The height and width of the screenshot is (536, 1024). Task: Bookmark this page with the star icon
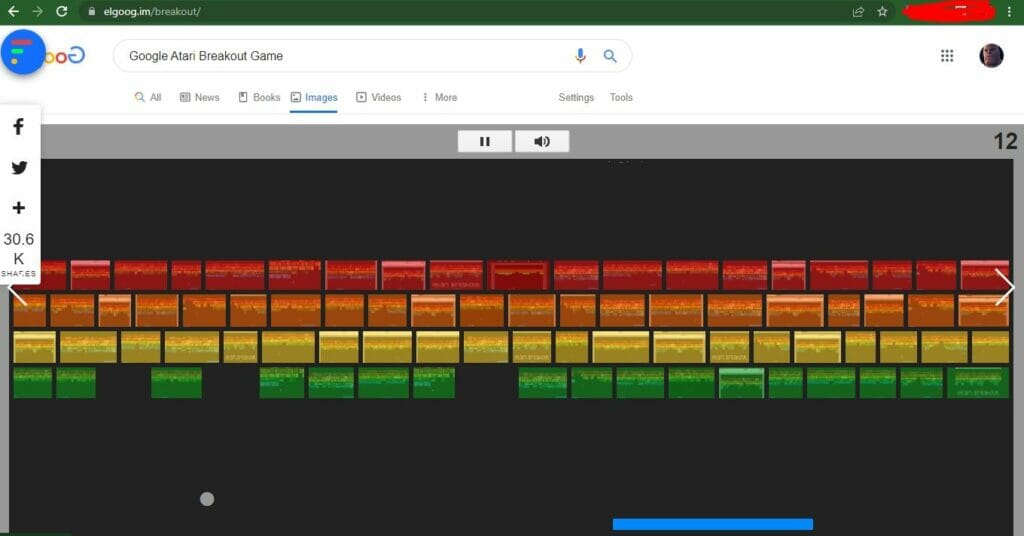pos(882,12)
